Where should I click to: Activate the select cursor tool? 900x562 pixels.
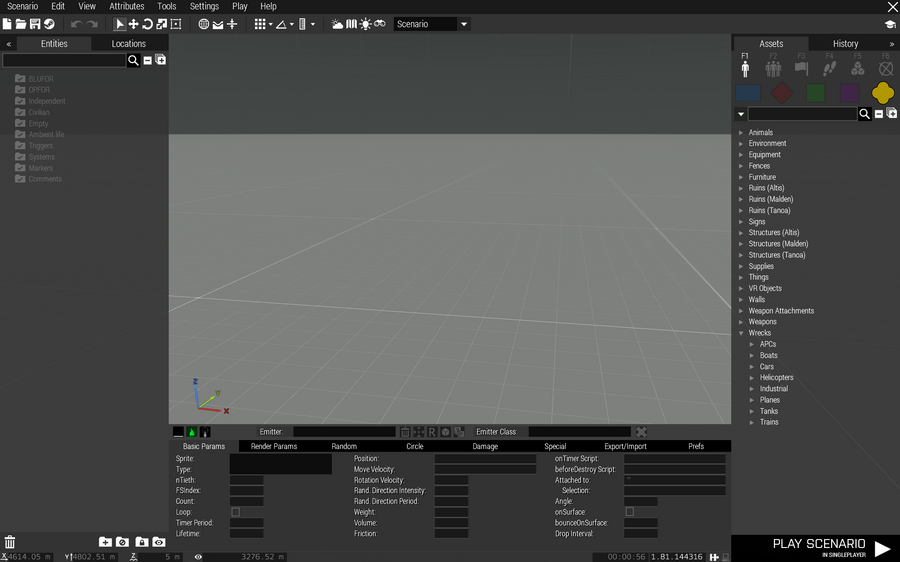pyautogui.click(x=119, y=24)
